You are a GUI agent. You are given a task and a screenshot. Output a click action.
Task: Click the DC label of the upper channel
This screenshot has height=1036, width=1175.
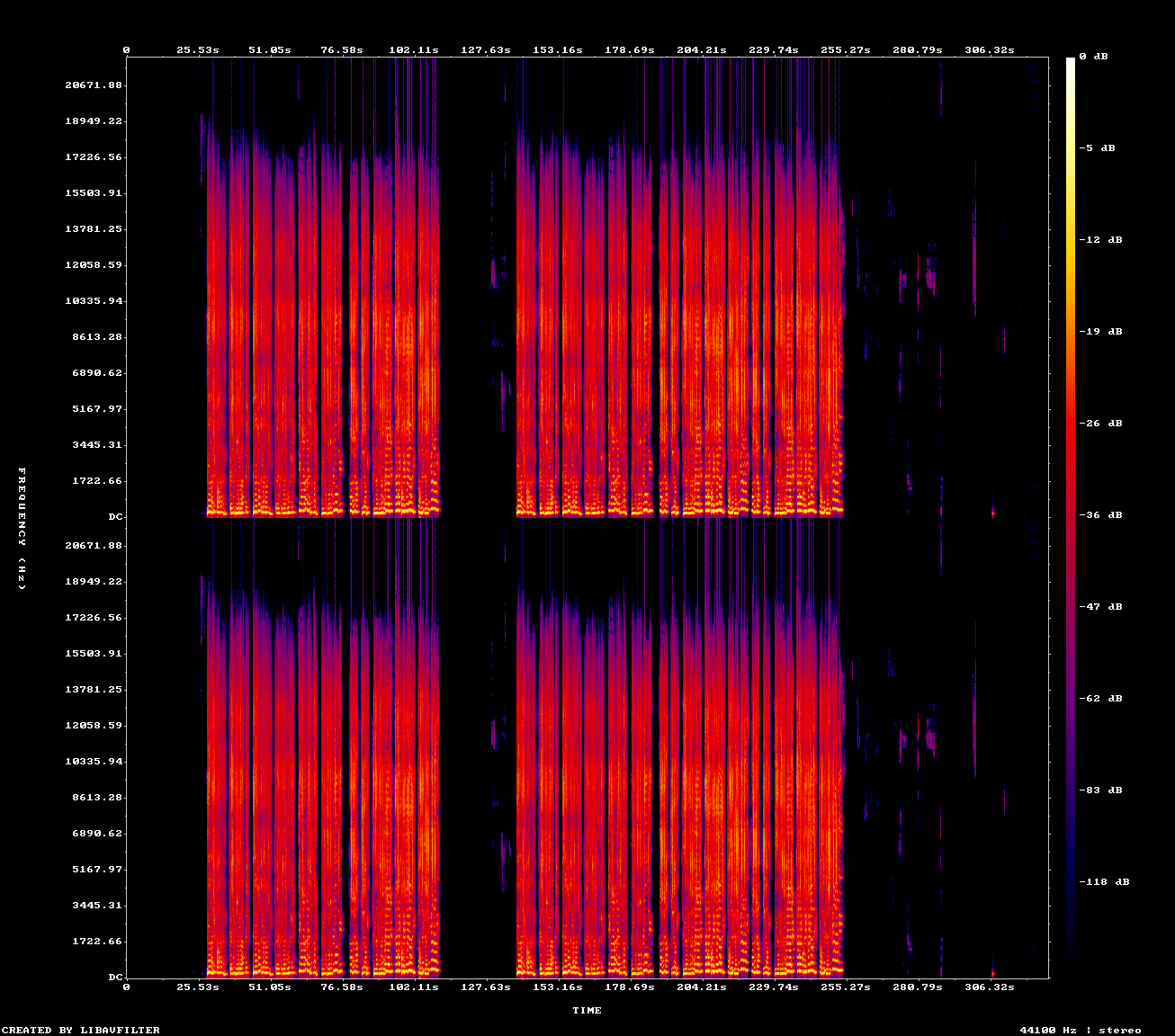[x=115, y=517]
